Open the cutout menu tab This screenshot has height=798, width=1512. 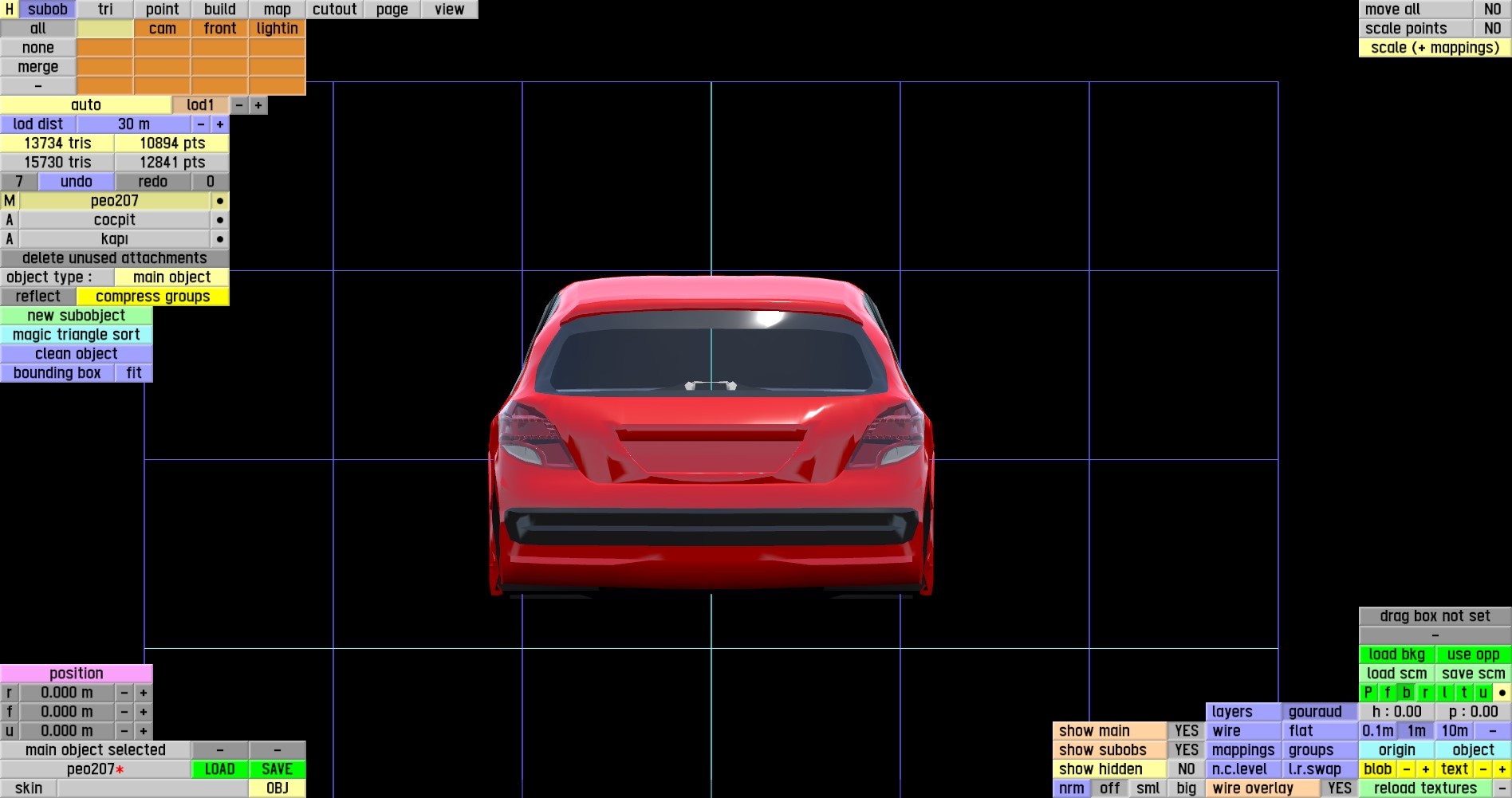(335, 10)
